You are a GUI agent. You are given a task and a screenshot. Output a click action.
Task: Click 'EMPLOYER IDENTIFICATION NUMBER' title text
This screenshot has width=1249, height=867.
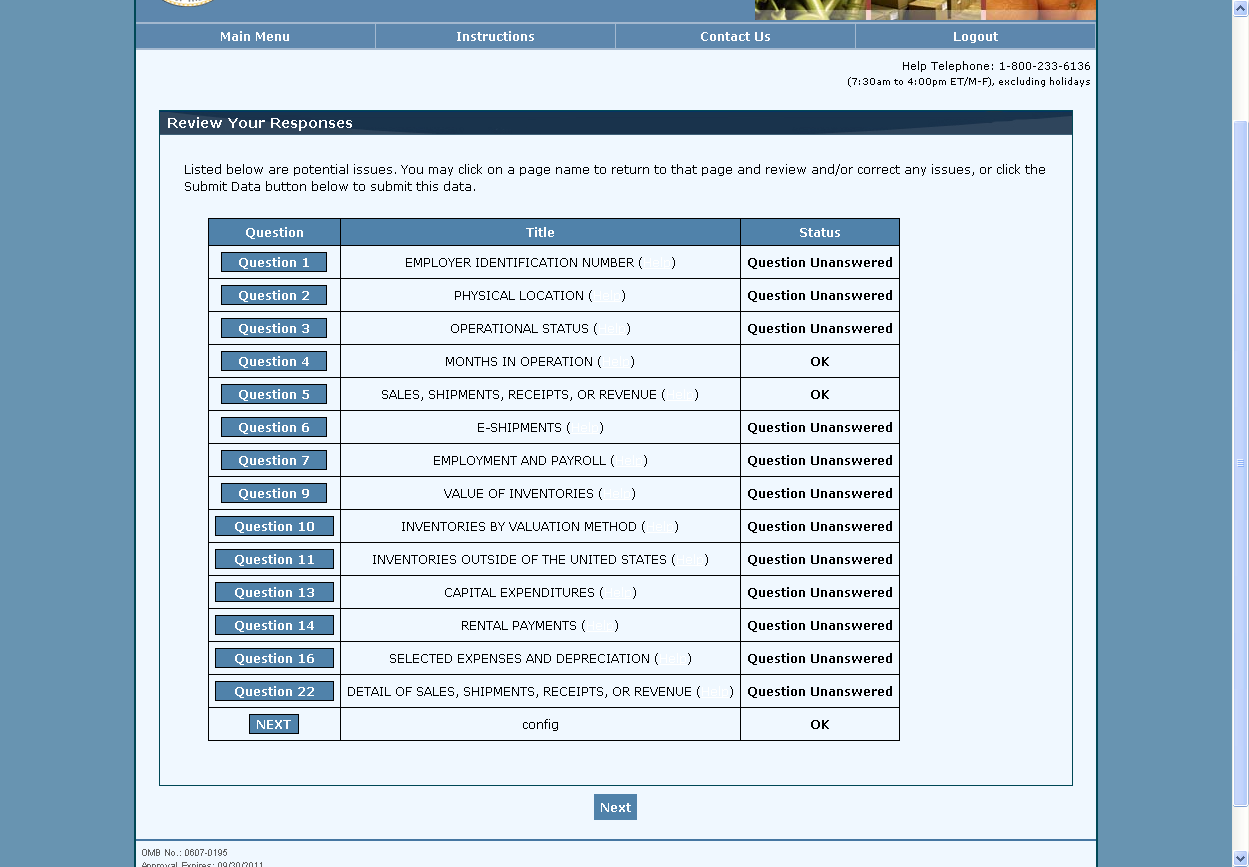point(519,262)
